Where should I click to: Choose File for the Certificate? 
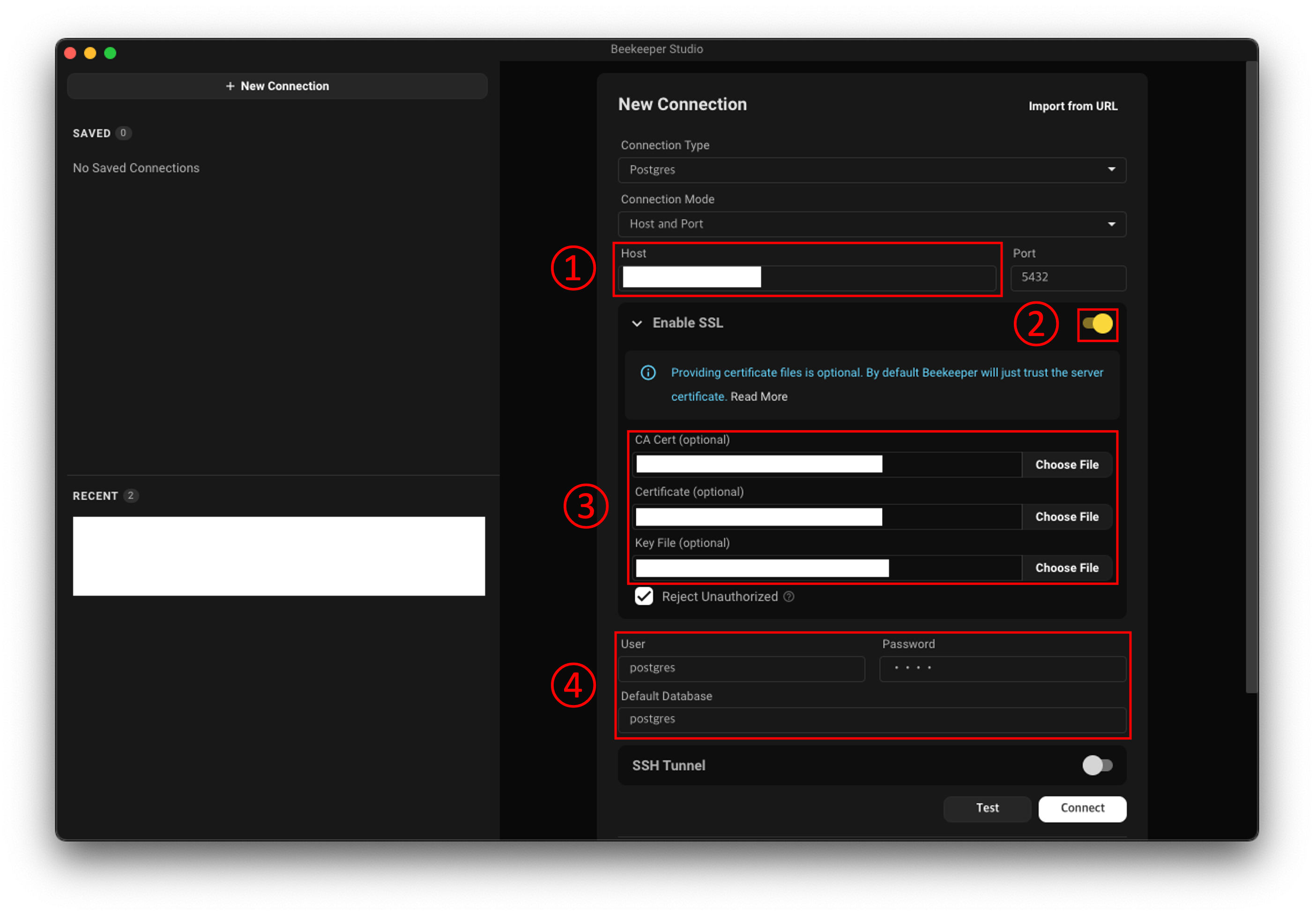[x=1066, y=517]
